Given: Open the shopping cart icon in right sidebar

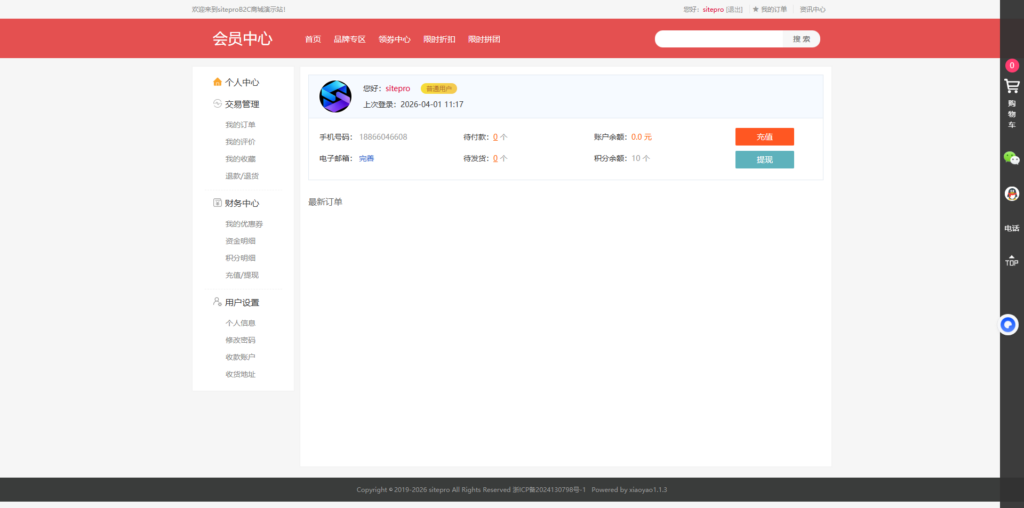Looking at the screenshot, I should 1012,86.
